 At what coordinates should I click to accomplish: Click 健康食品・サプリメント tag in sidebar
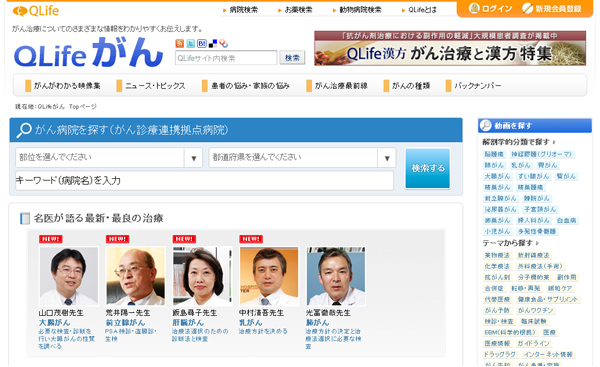(548, 299)
